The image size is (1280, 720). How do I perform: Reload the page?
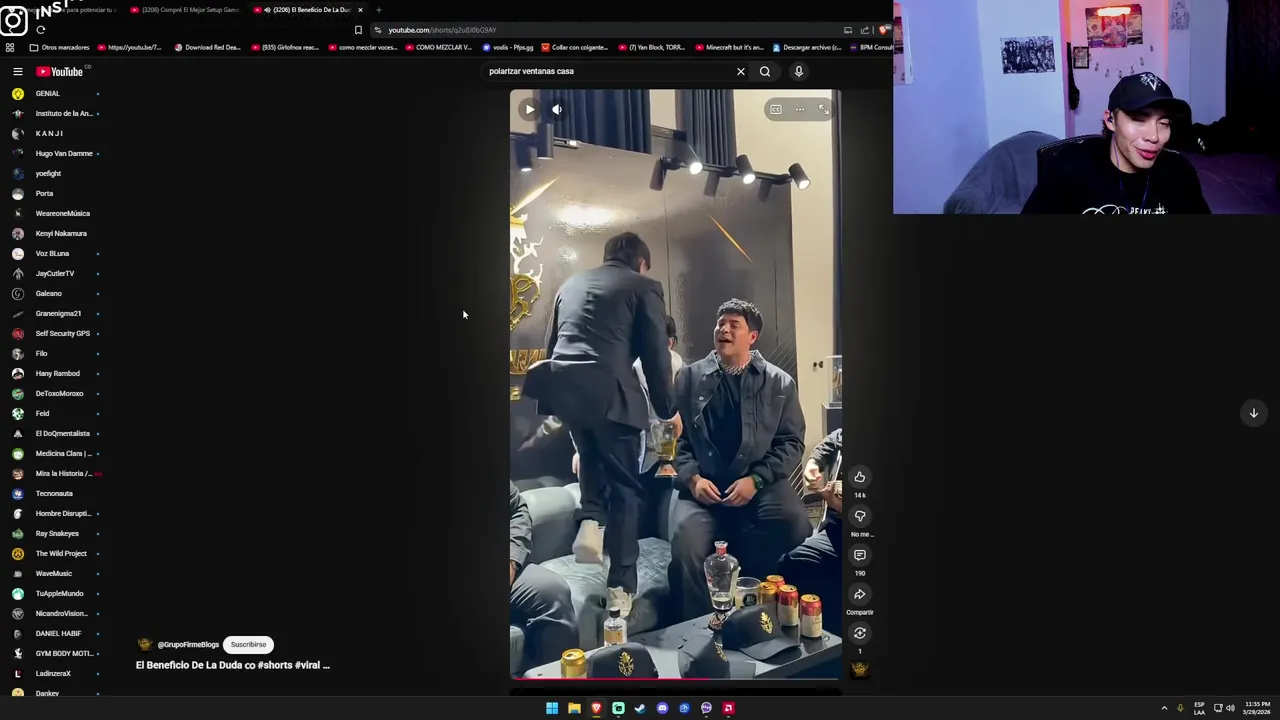[41, 30]
